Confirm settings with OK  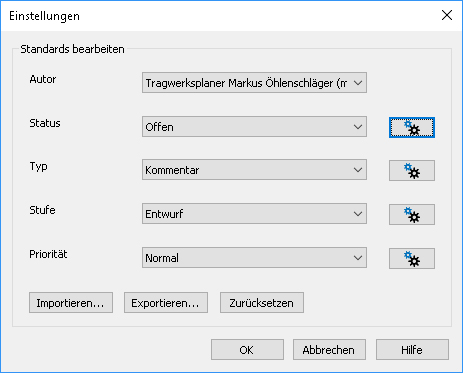247,350
